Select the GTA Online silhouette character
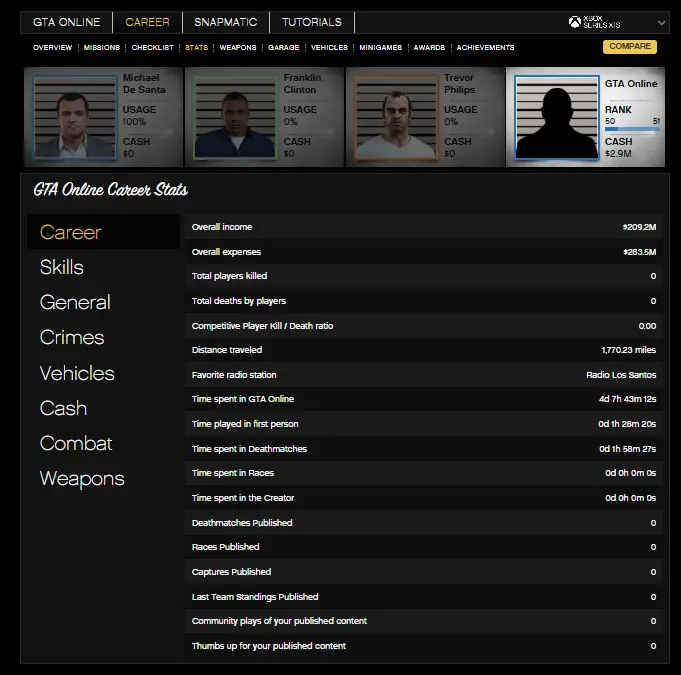This screenshot has width=681, height=675. coord(558,116)
